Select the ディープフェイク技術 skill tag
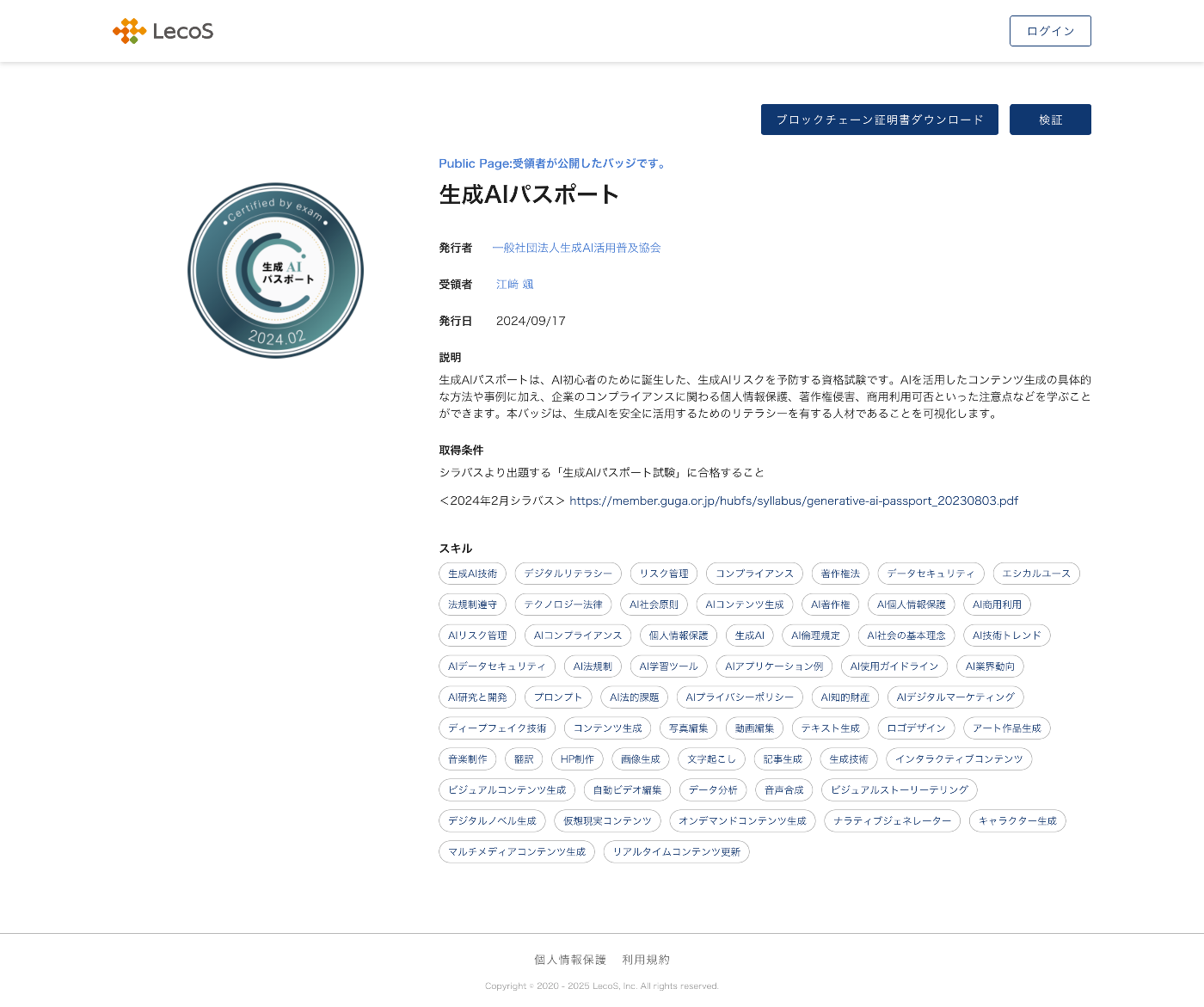Image resolution: width=1204 pixels, height=1007 pixels. click(x=497, y=728)
